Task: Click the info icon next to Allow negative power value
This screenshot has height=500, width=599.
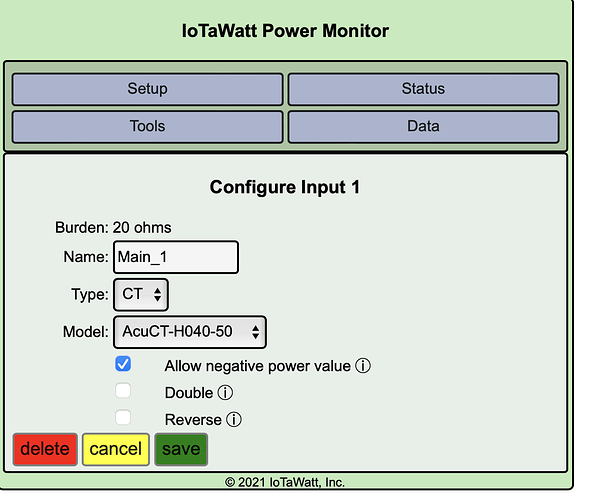Action: click(363, 366)
